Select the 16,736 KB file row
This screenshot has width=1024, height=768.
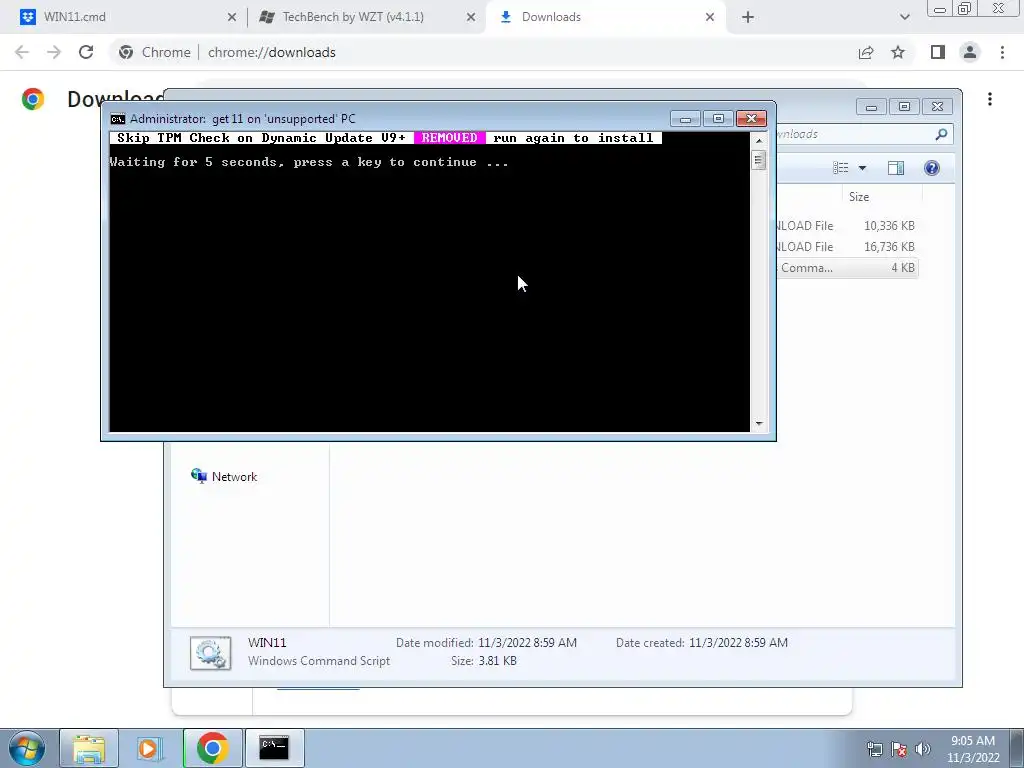(847, 246)
